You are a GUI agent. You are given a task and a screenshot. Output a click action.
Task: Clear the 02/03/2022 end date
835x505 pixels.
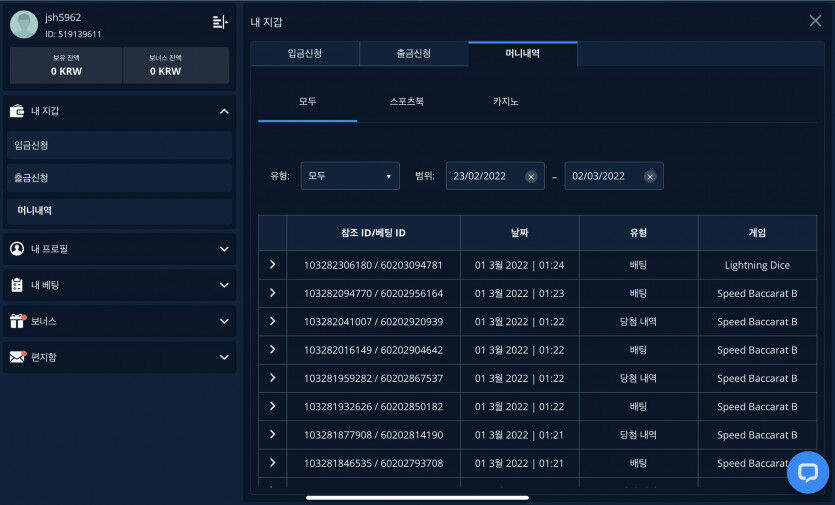[x=650, y=177]
